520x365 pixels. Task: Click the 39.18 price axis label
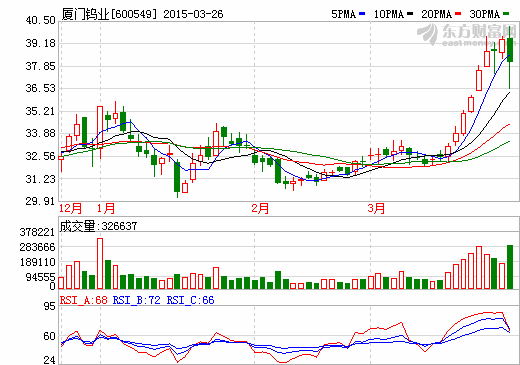[41, 43]
